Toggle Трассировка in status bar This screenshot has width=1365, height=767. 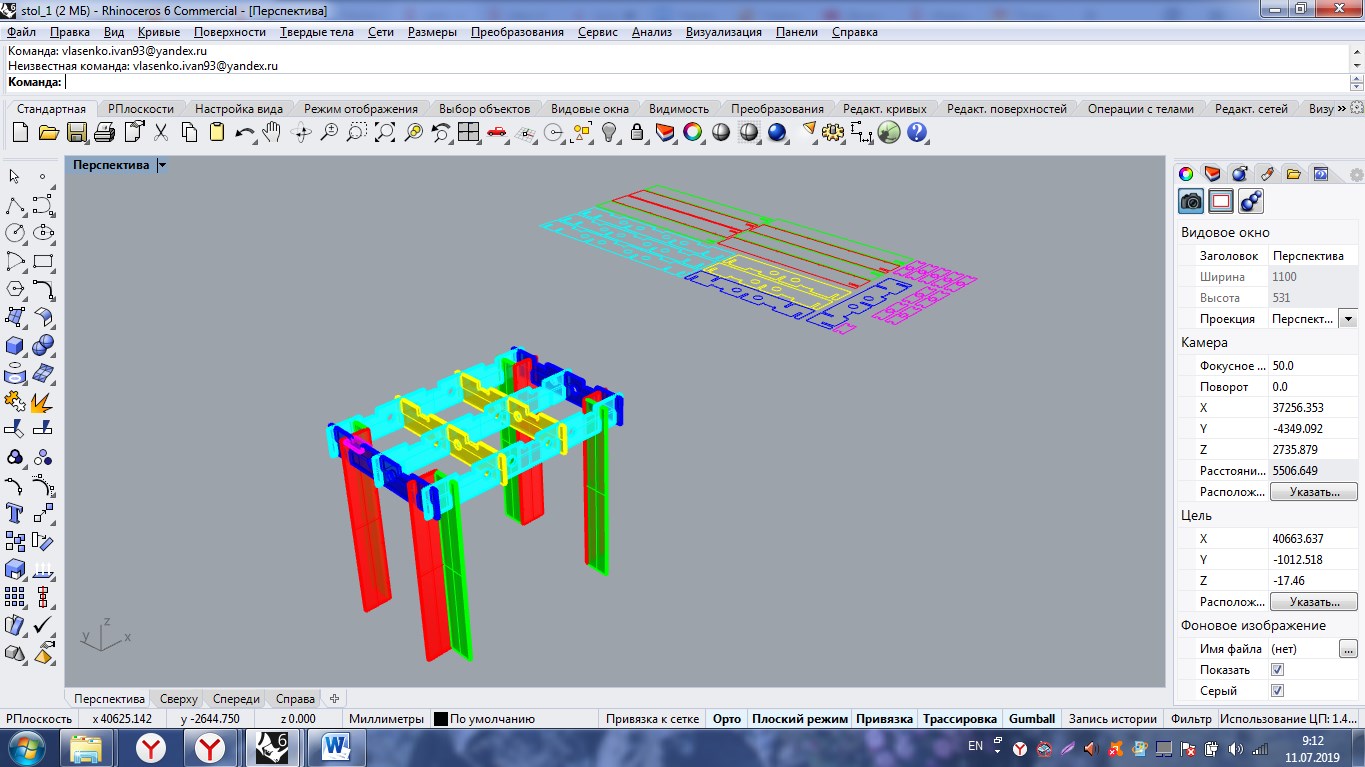click(x=960, y=719)
